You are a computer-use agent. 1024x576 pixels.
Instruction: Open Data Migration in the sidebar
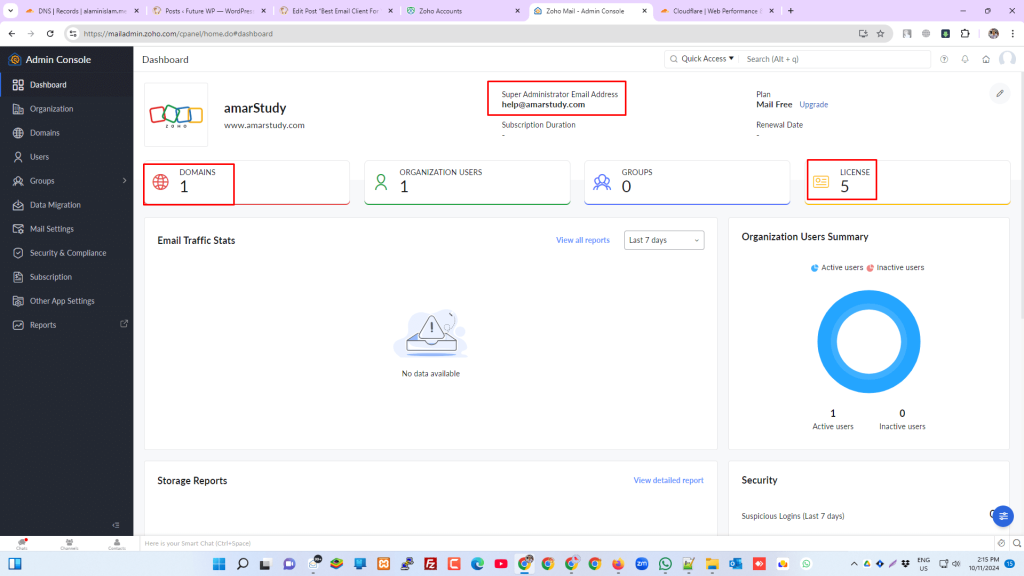67,205
